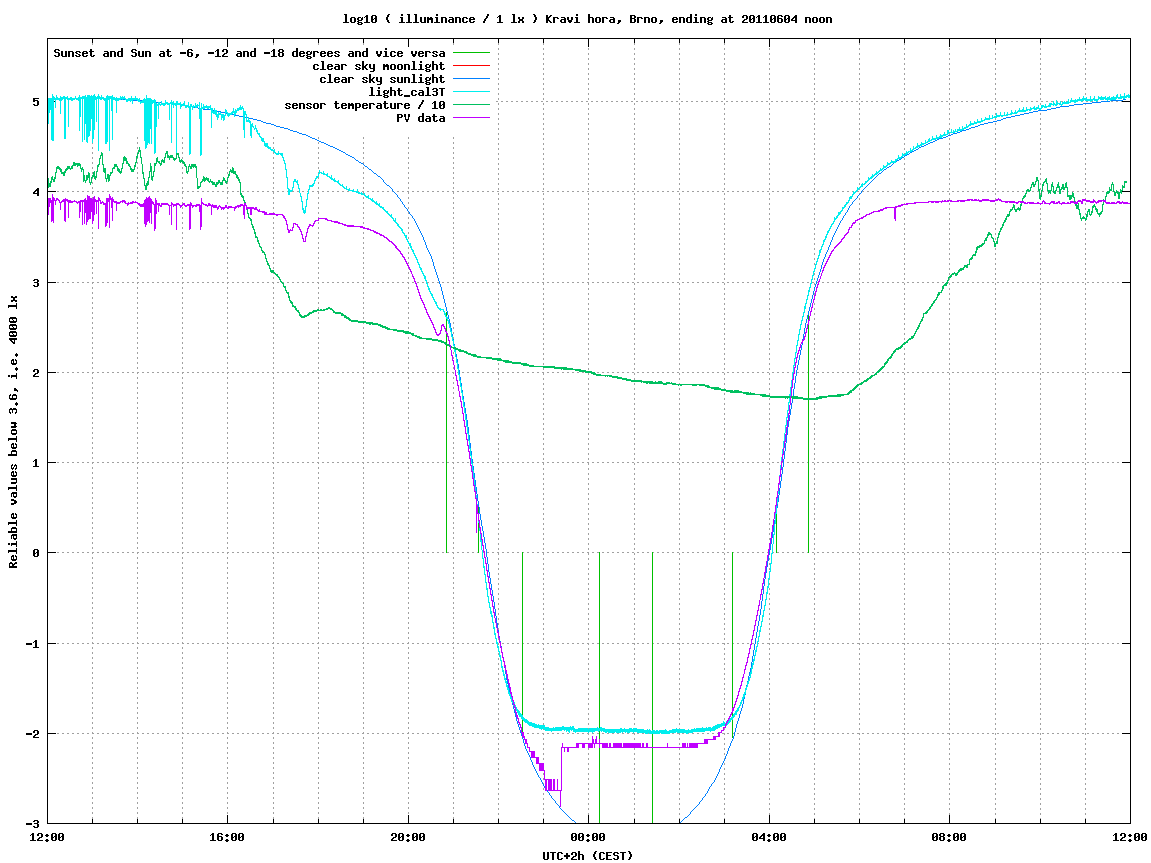
Task: Click the y-axis tick label 3
Action: tap(35, 283)
